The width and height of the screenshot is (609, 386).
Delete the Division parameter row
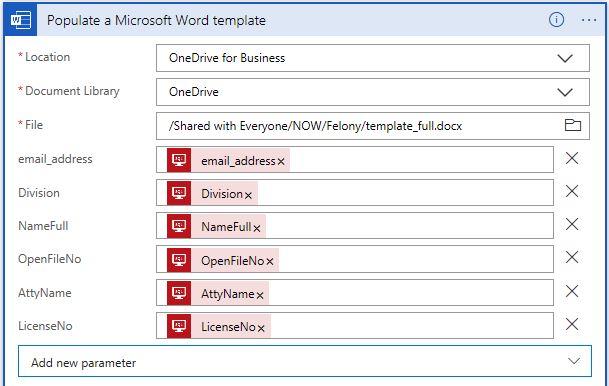click(572, 191)
